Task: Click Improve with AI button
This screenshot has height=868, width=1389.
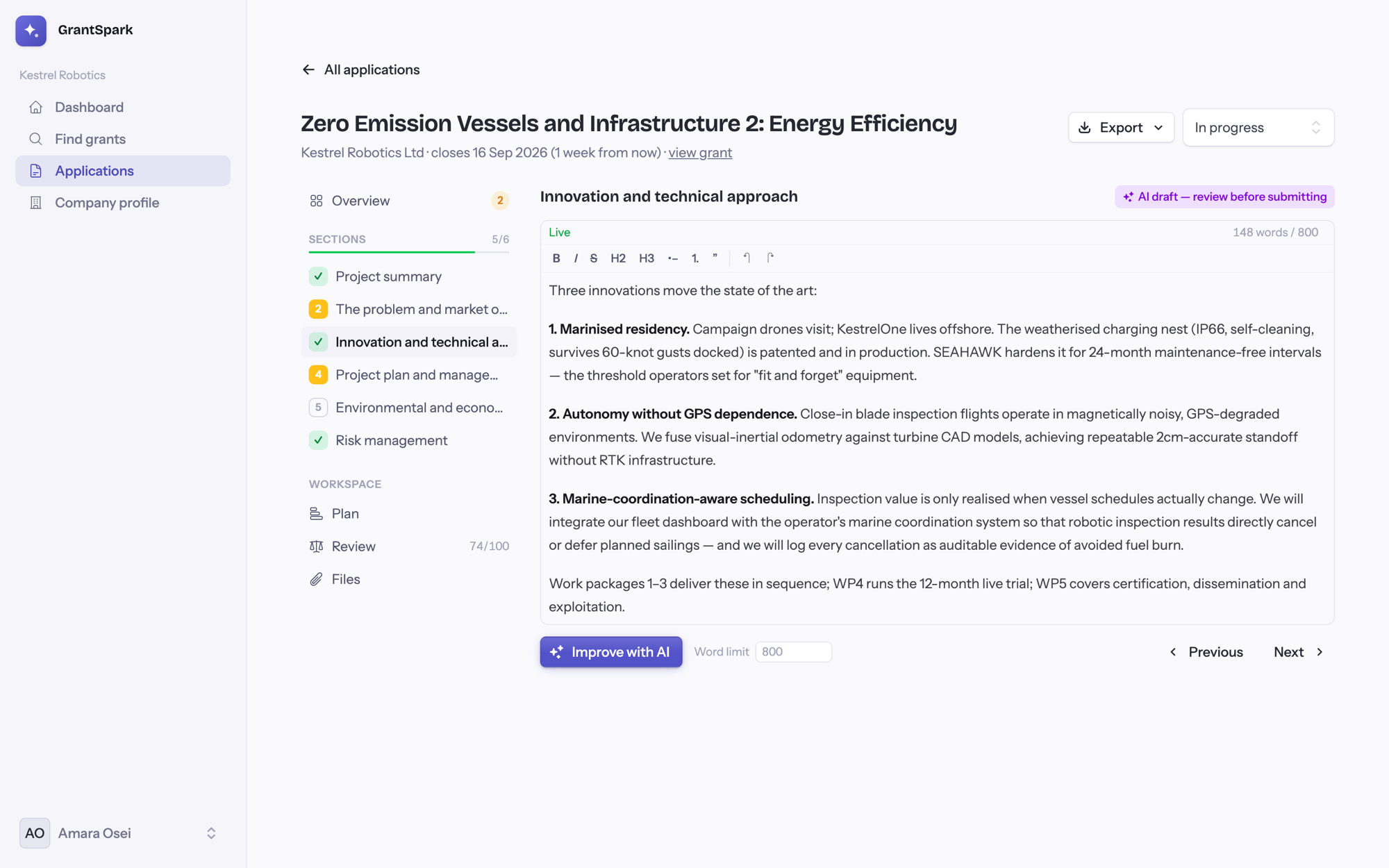Action: (x=611, y=652)
